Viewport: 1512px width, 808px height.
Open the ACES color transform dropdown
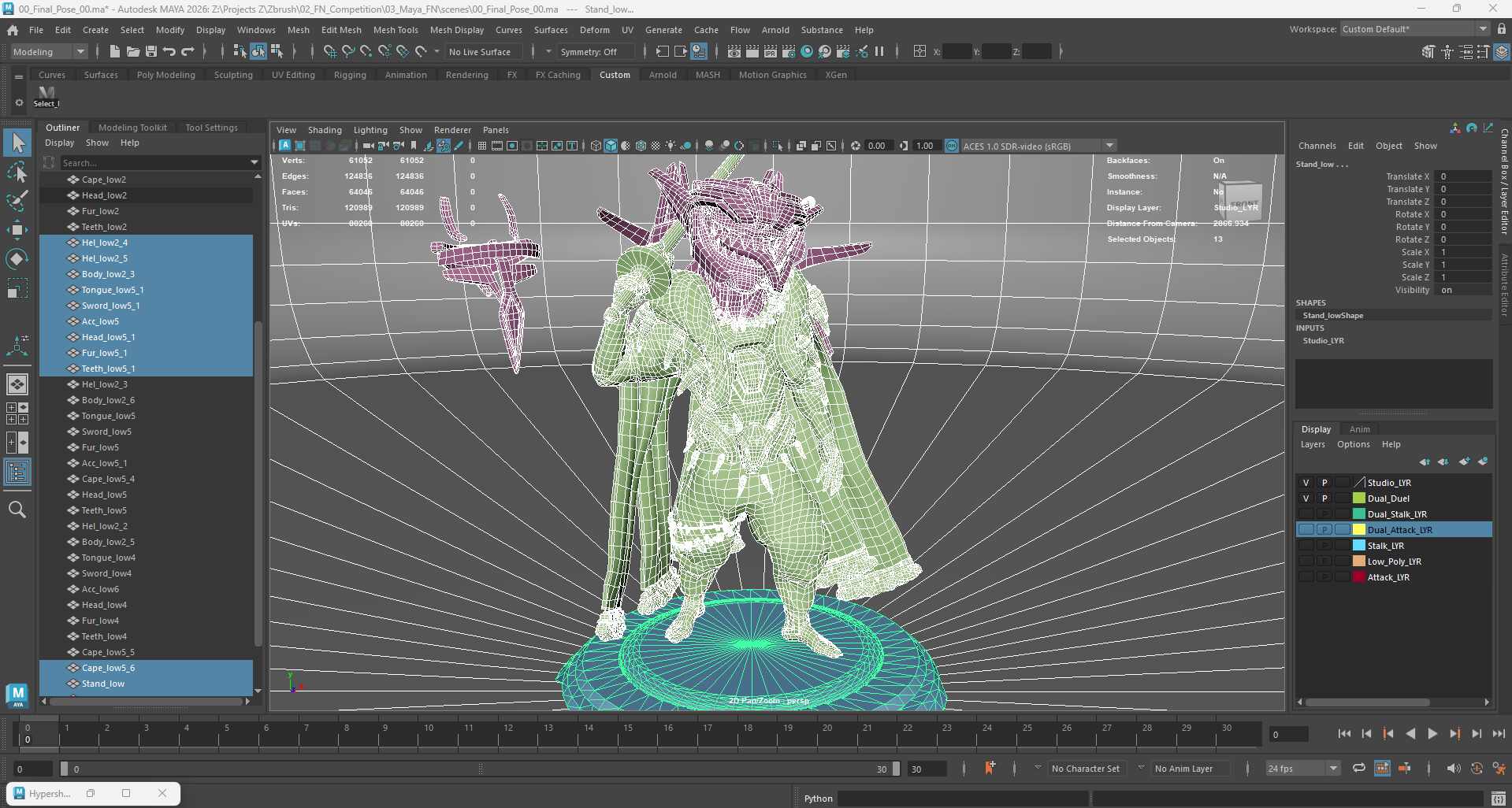[1109, 146]
